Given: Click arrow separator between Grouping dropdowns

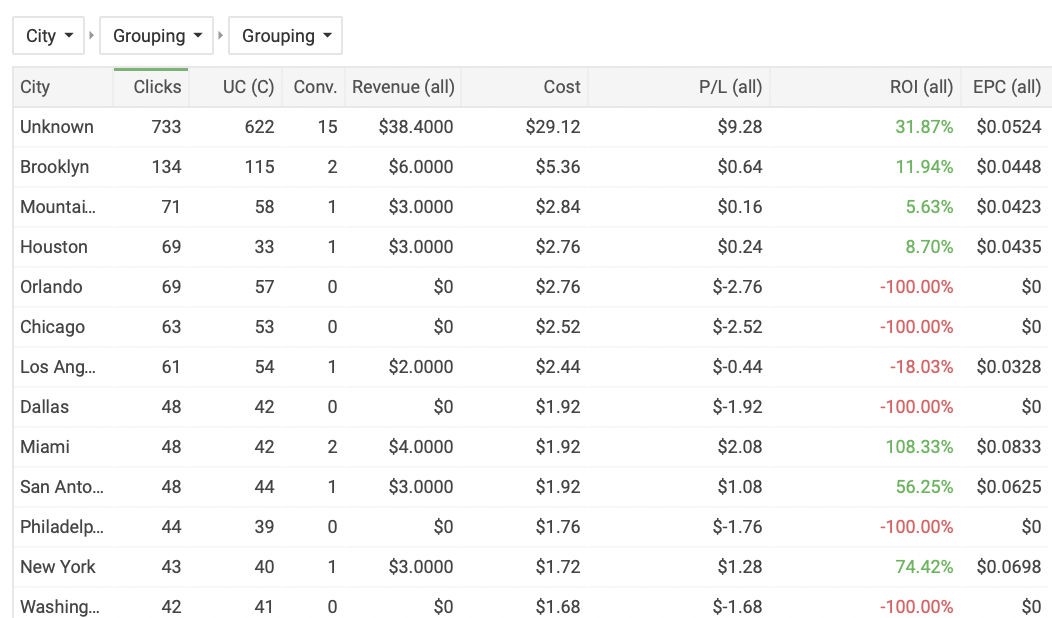Looking at the screenshot, I should click(x=221, y=36).
